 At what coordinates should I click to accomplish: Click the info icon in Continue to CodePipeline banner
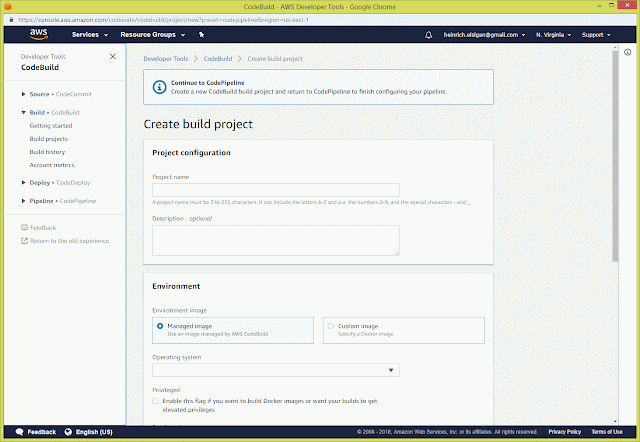[159, 87]
